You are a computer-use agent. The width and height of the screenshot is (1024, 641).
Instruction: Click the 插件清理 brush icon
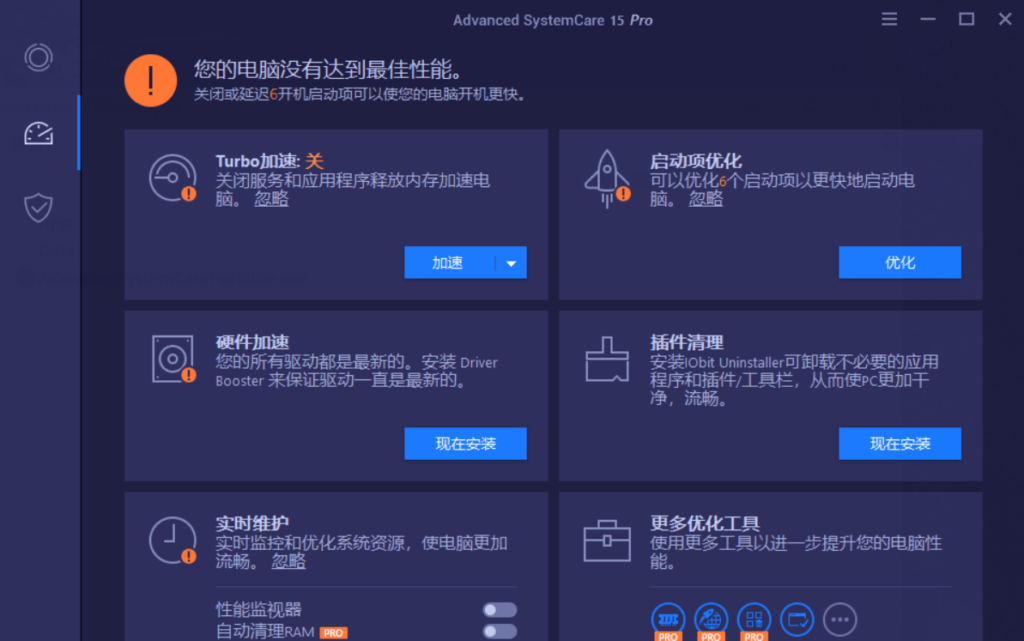click(607, 359)
